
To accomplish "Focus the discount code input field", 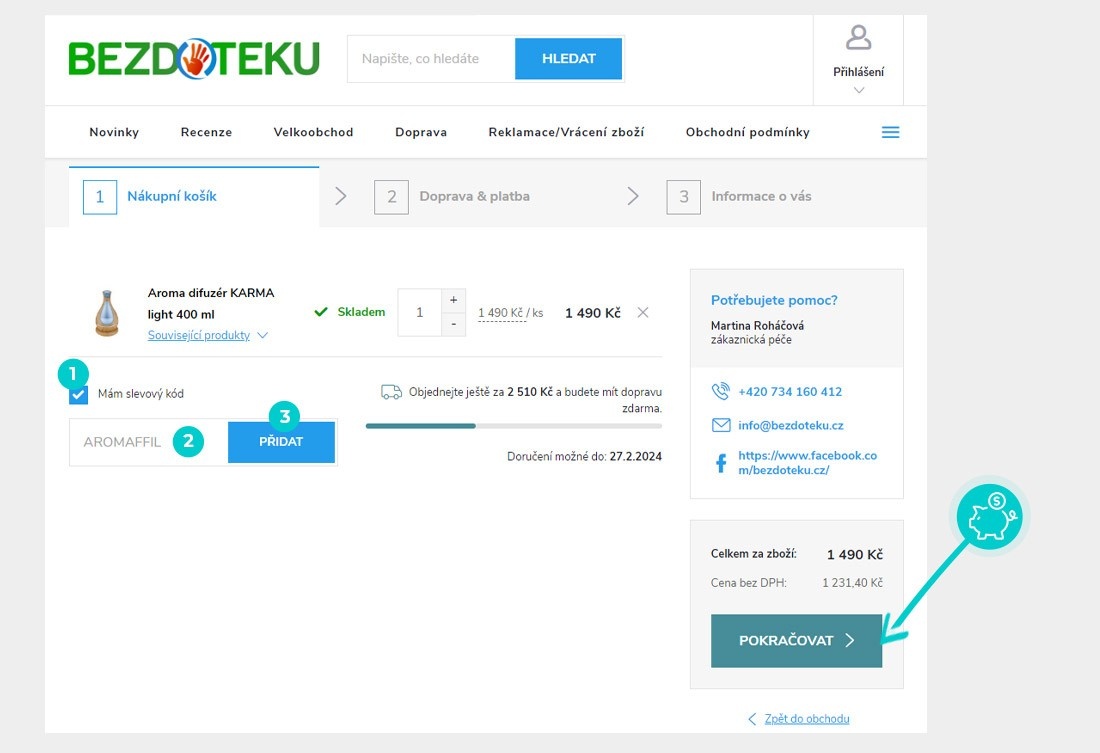I will click(x=149, y=442).
